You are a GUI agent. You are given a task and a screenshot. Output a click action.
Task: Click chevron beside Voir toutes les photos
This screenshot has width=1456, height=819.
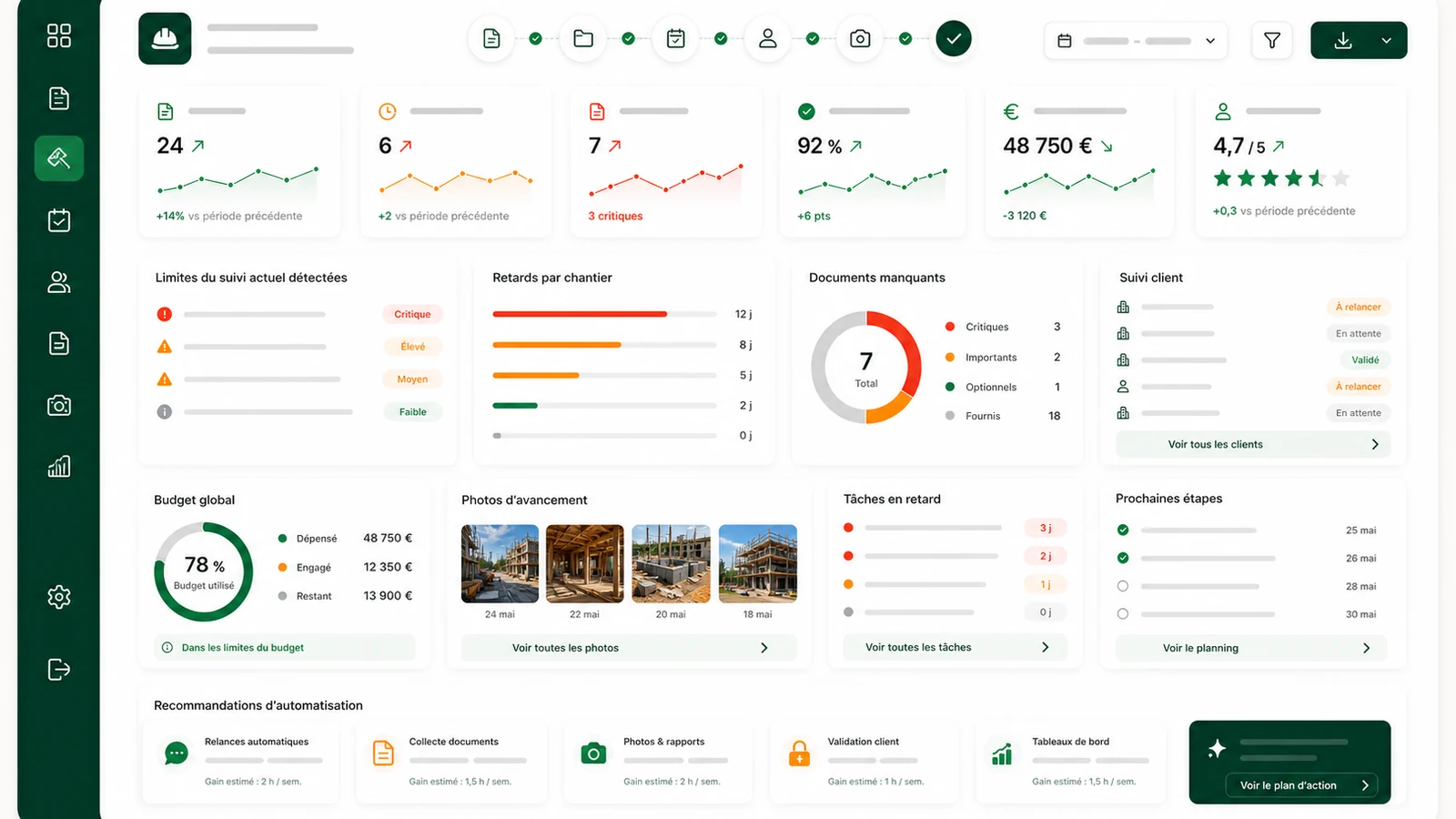click(x=764, y=648)
